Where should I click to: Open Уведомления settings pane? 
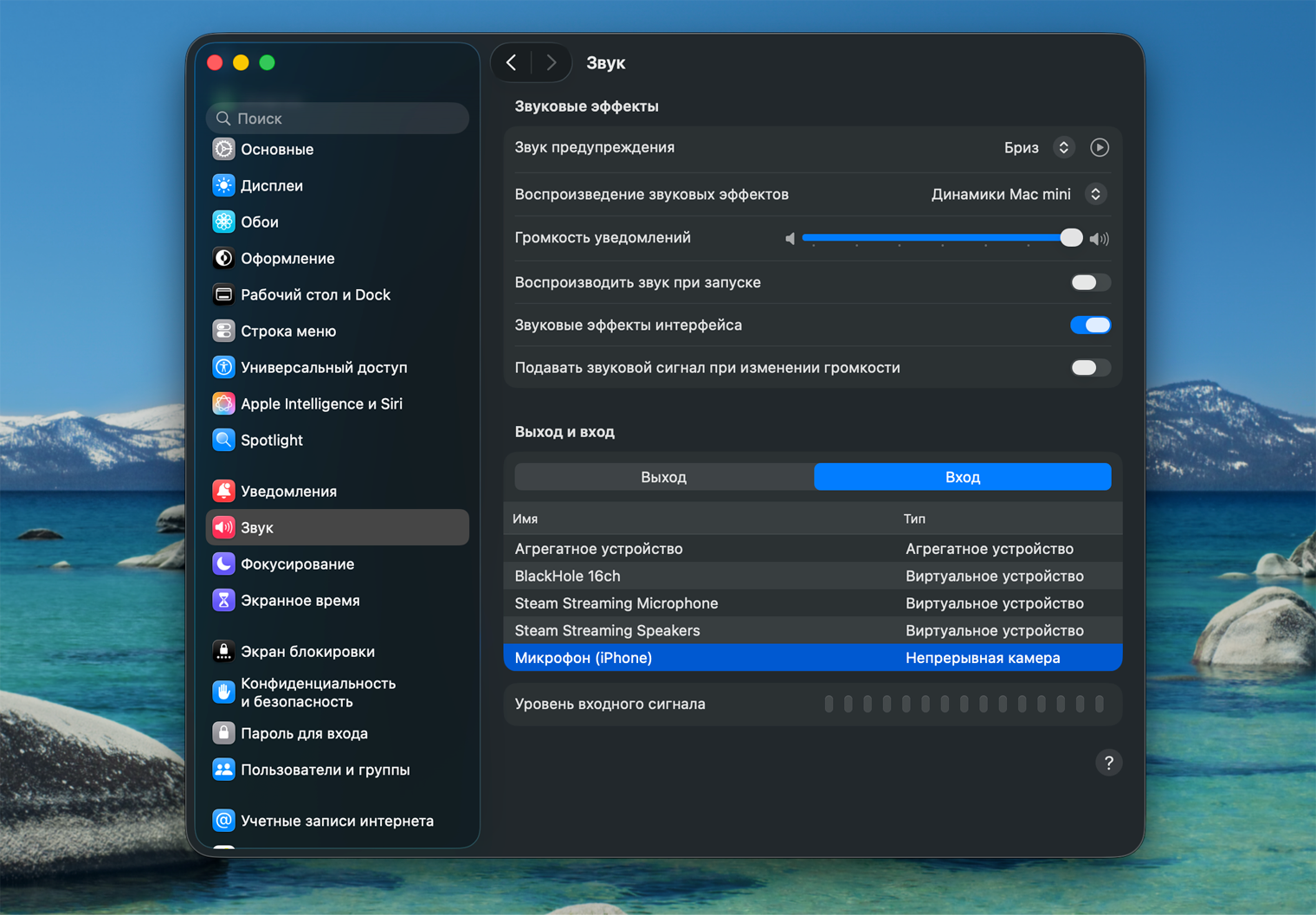click(x=337, y=491)
